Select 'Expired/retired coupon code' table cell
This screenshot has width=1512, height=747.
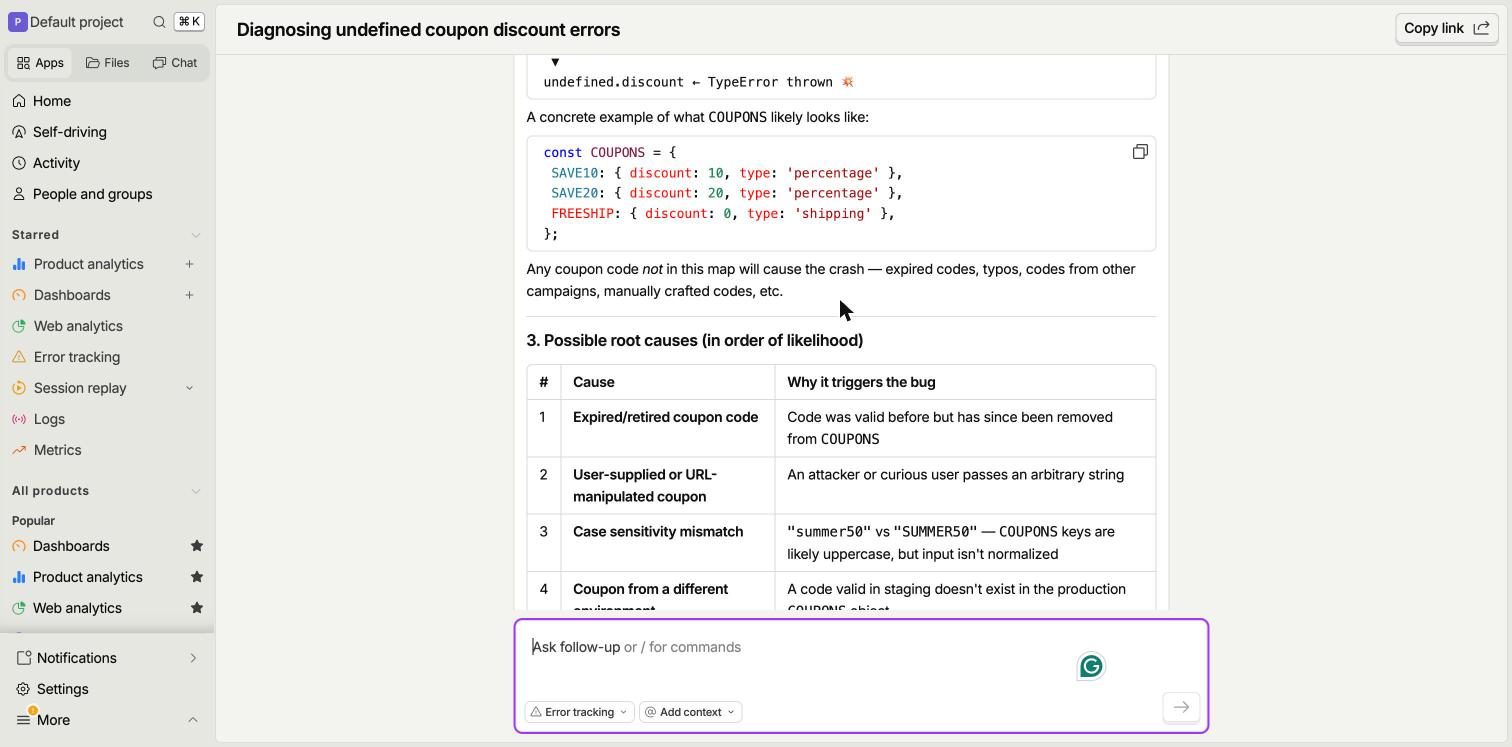click(x=667, y=428)
